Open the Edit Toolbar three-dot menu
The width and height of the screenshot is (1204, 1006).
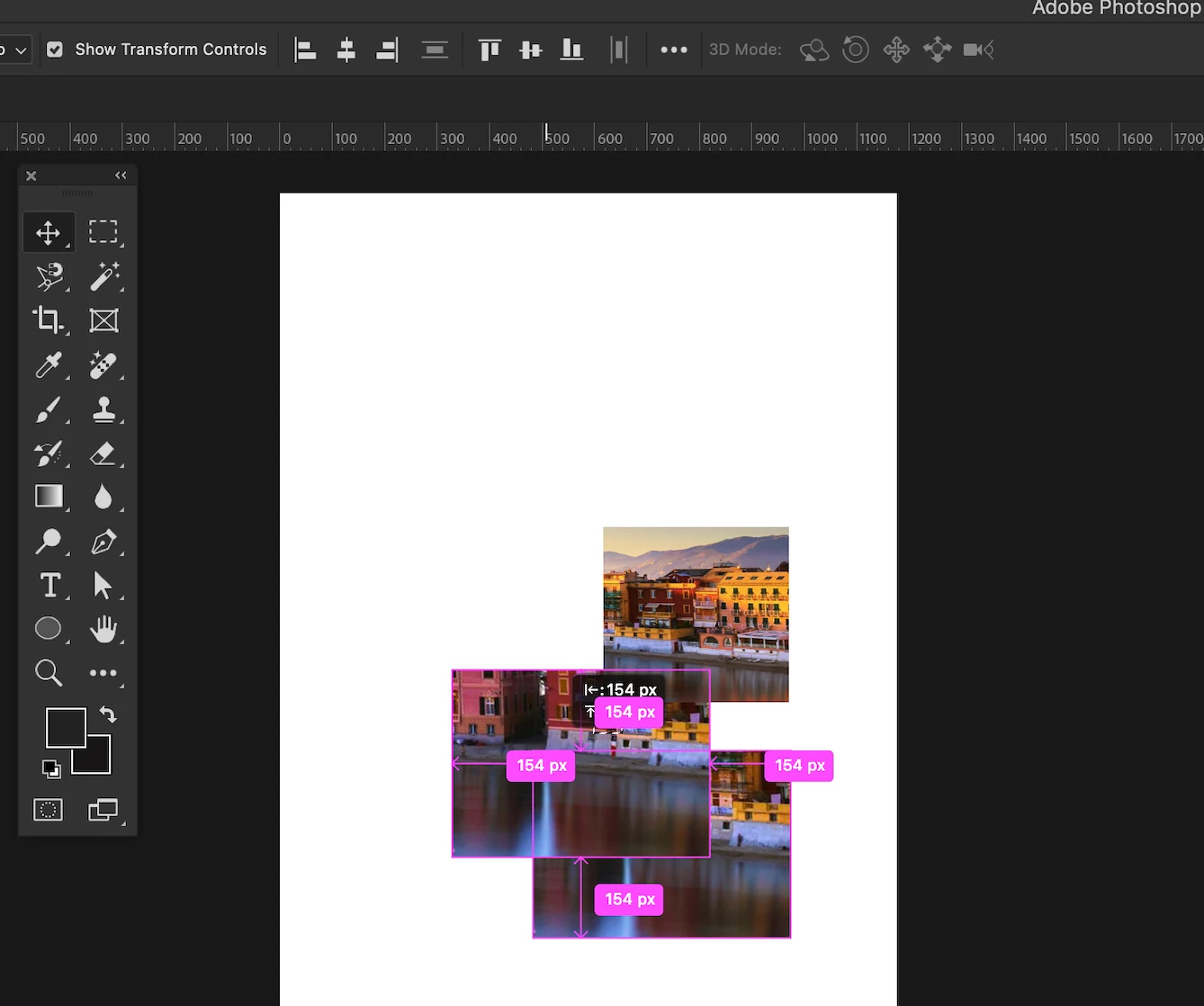click(x=103, y=672)
